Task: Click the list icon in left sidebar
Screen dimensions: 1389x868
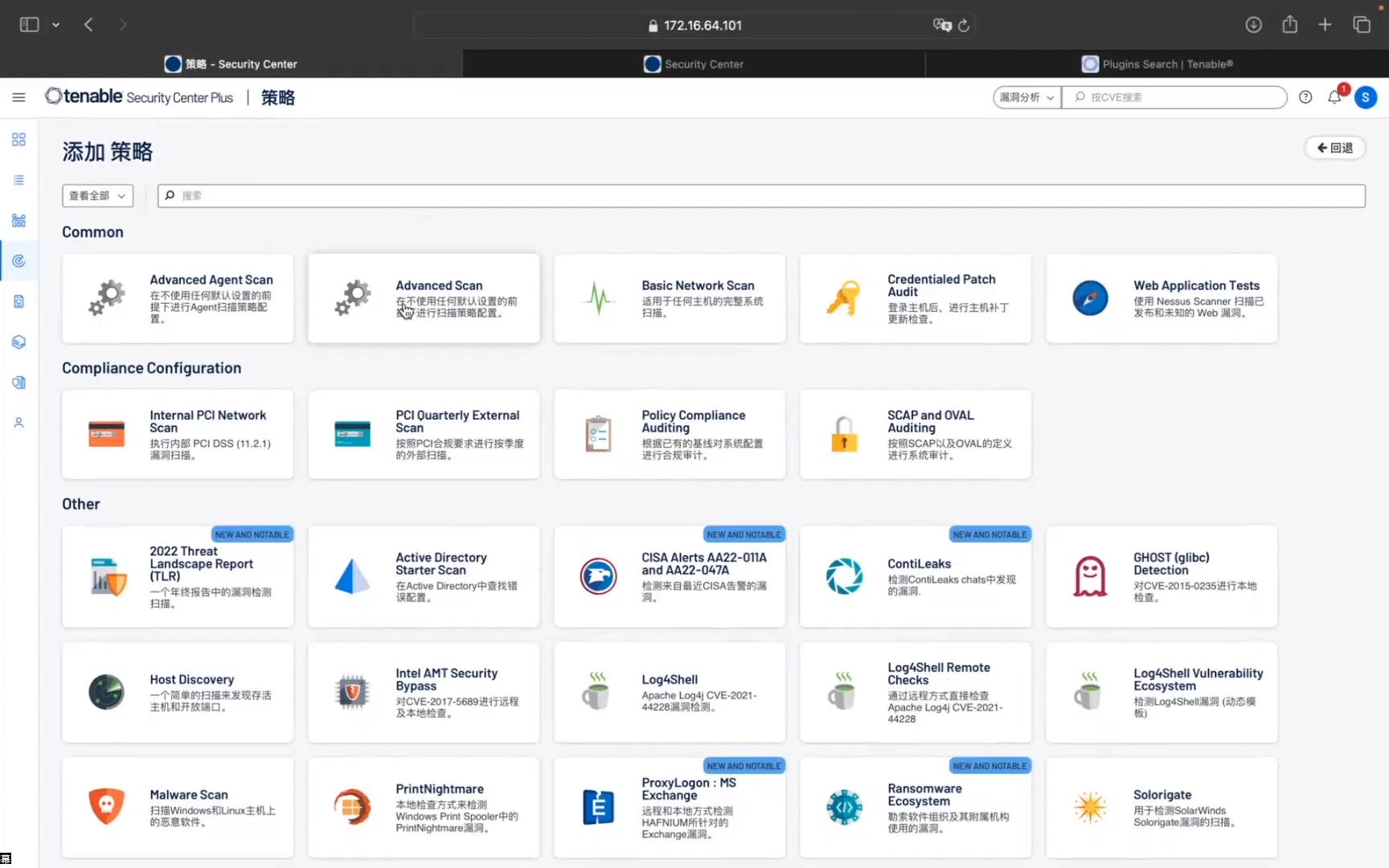Action: [18, 180]
